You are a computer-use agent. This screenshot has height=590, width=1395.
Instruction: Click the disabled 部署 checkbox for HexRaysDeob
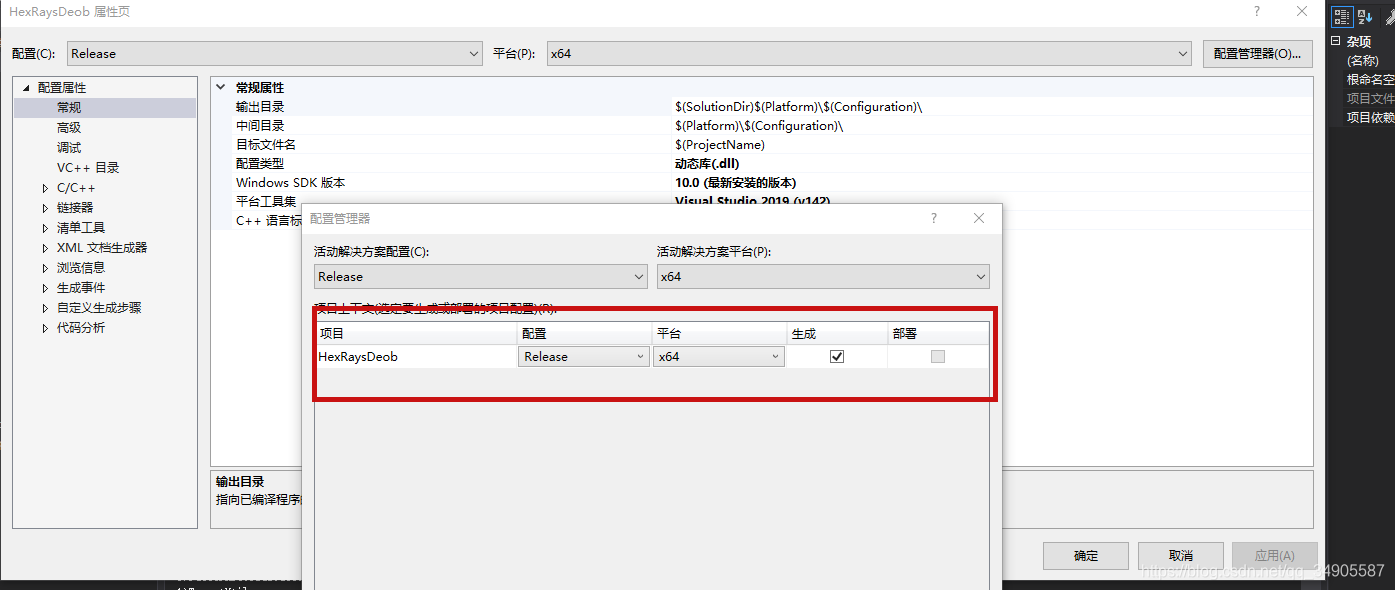point(937,356)
